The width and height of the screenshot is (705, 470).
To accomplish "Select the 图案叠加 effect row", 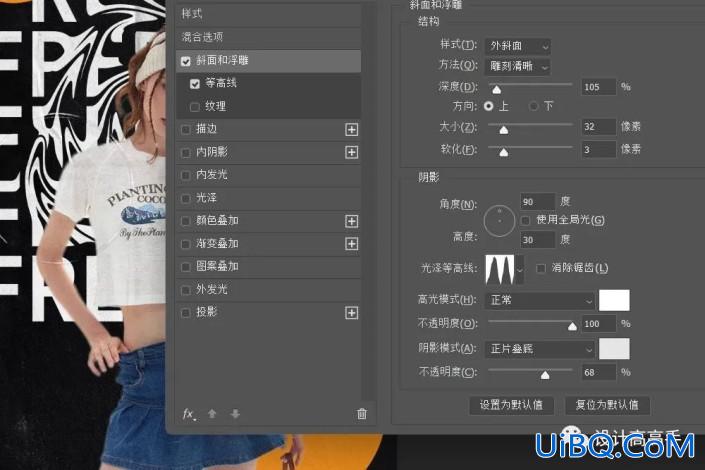I will point(269,267).
